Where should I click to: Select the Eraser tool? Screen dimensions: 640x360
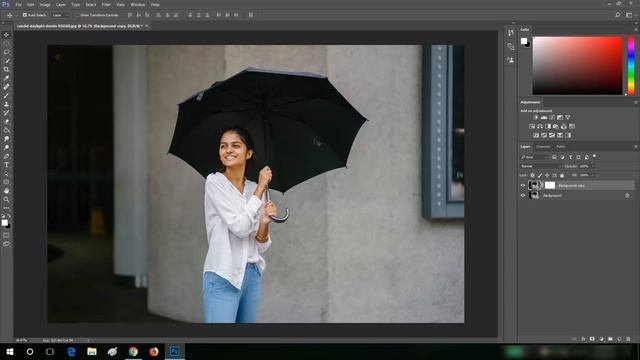pyautogui.click(x=6, y=122)
